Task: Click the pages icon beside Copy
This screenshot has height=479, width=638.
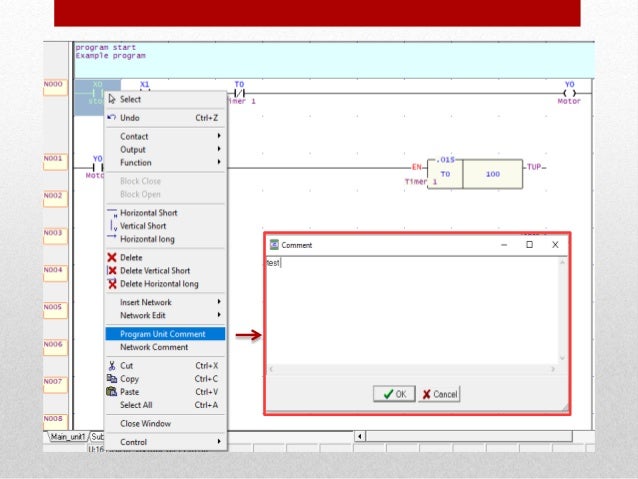Action: [111, 378]
